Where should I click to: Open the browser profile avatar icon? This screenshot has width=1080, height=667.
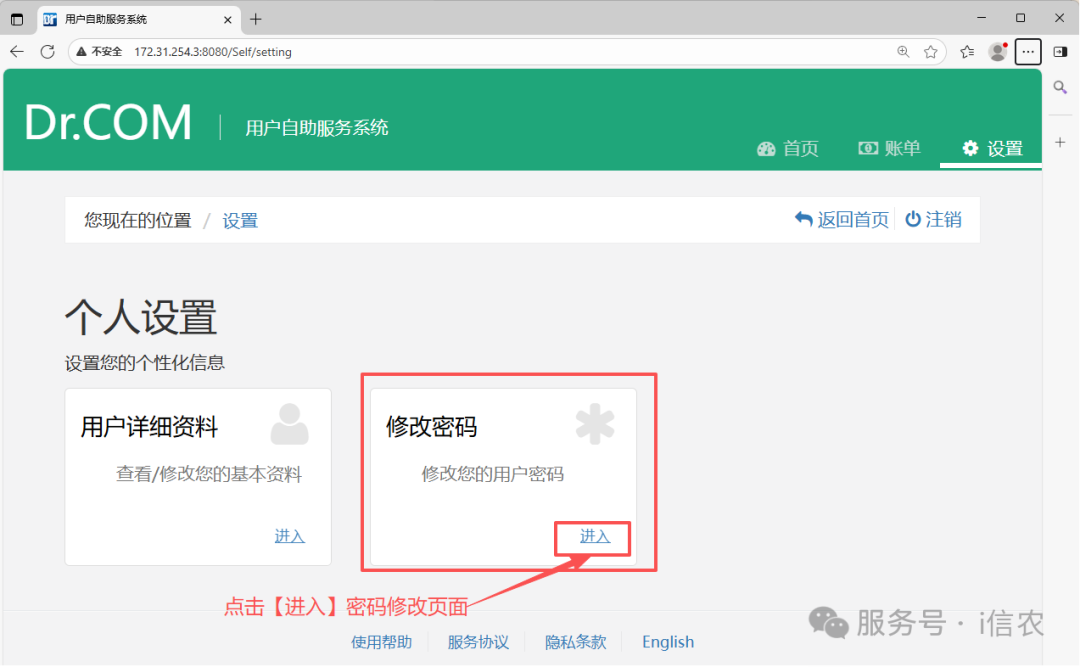997,52
